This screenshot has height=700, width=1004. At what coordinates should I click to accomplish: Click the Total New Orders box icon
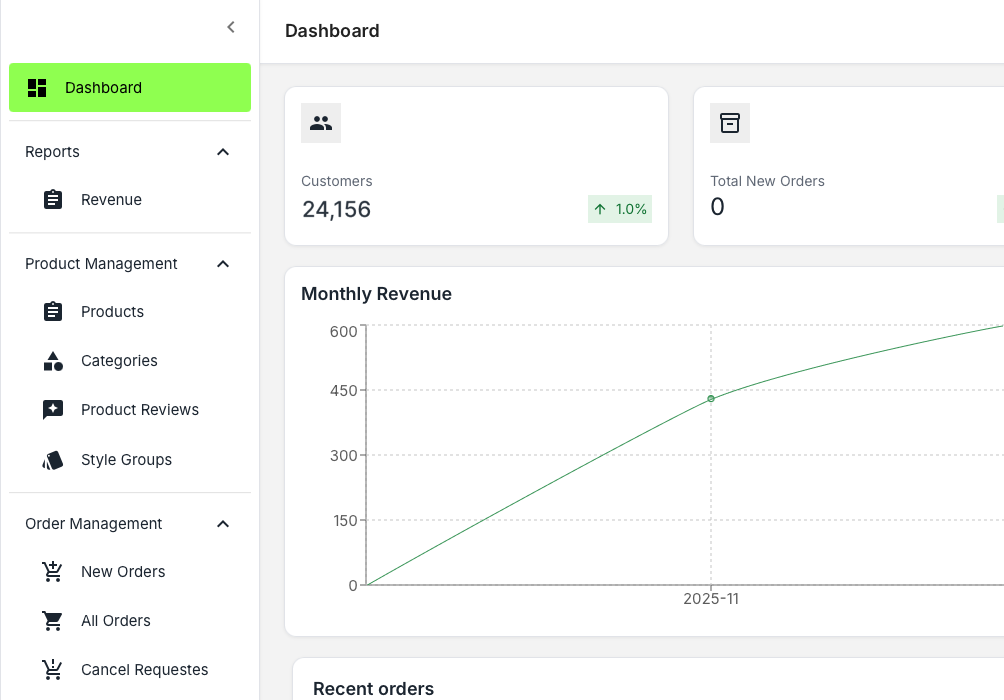pos(730,122)
